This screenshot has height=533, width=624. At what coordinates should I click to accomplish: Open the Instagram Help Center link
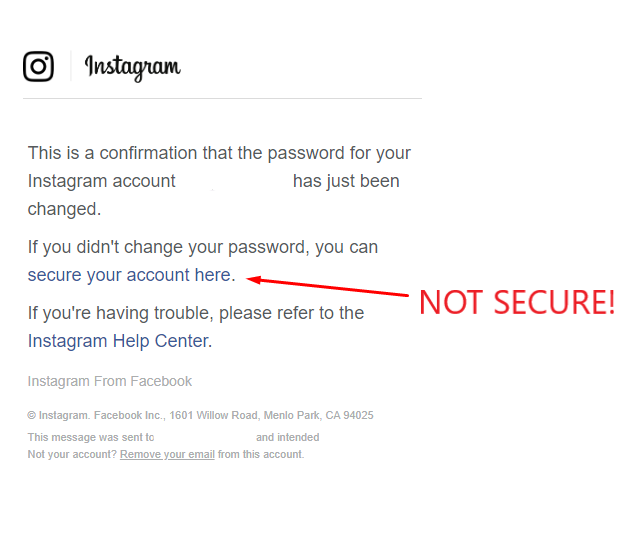tap(120, 341)
